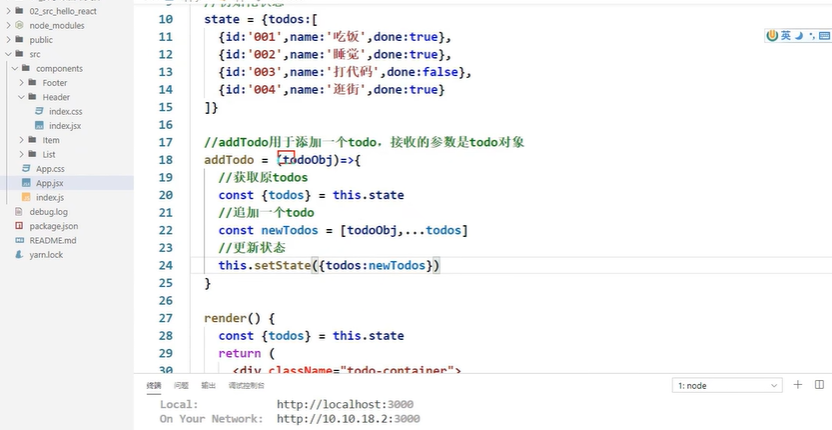
Task: Click the moon icon in IME toolbar
Action: pos(799,36)
